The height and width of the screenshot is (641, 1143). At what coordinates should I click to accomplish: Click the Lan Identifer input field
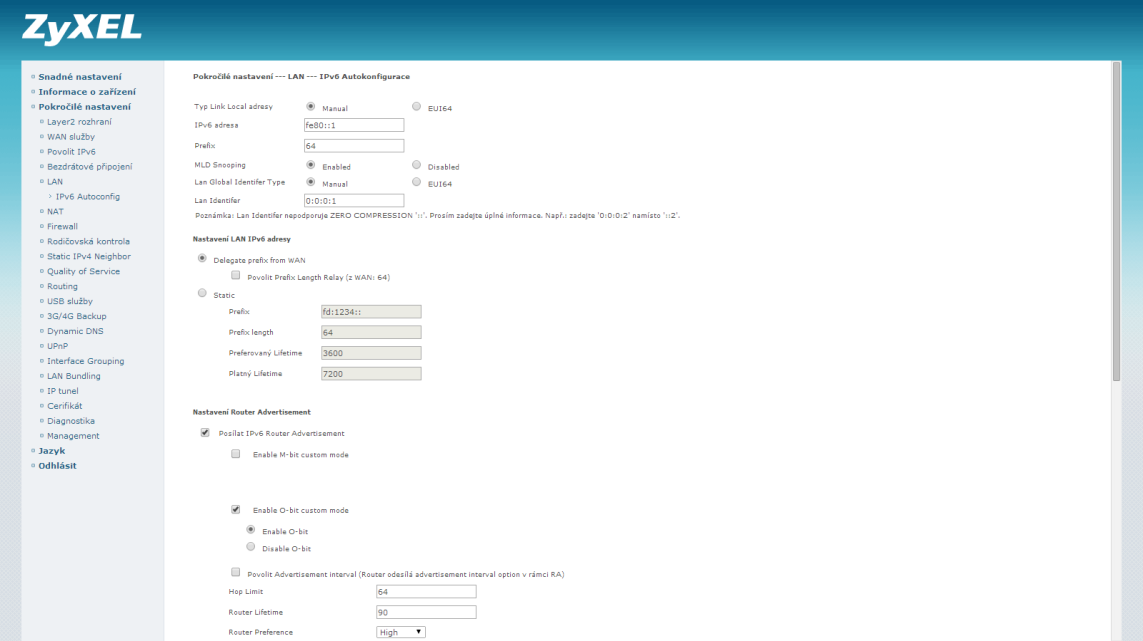coord(354,201)
